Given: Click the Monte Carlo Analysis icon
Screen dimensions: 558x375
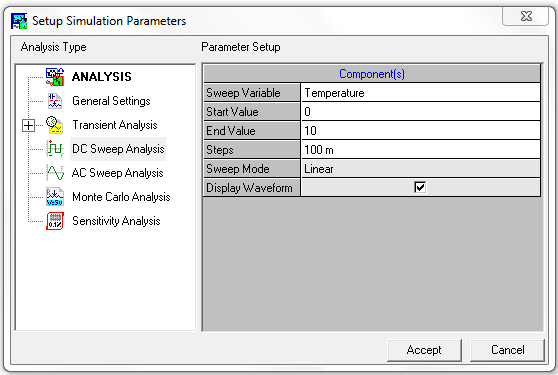Looking at the screenshot, I should [55, 197].
